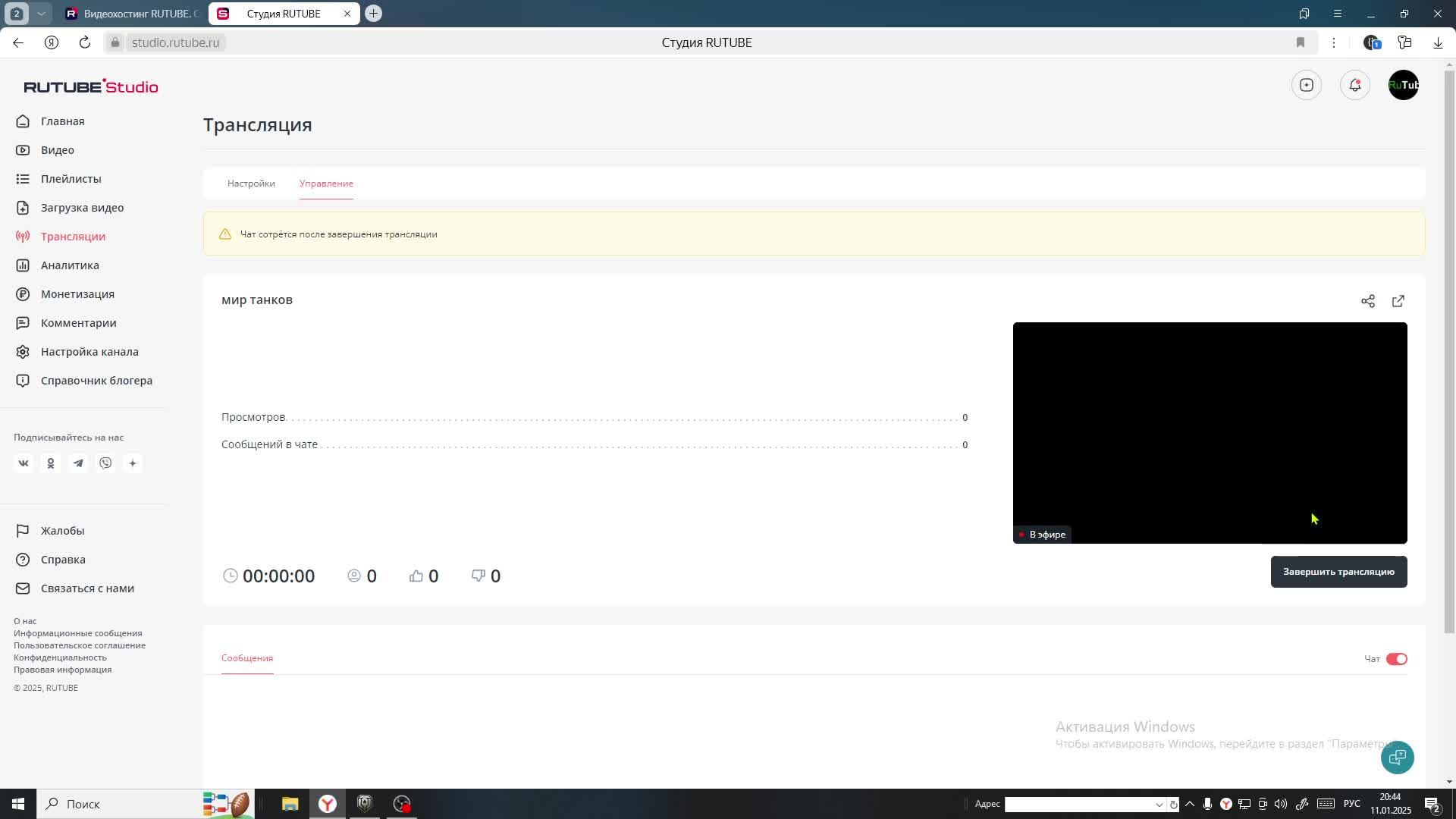Click the add video plus icon in header
Viewport: 1456px width, 819px height.
click(x=1306, y=85)
